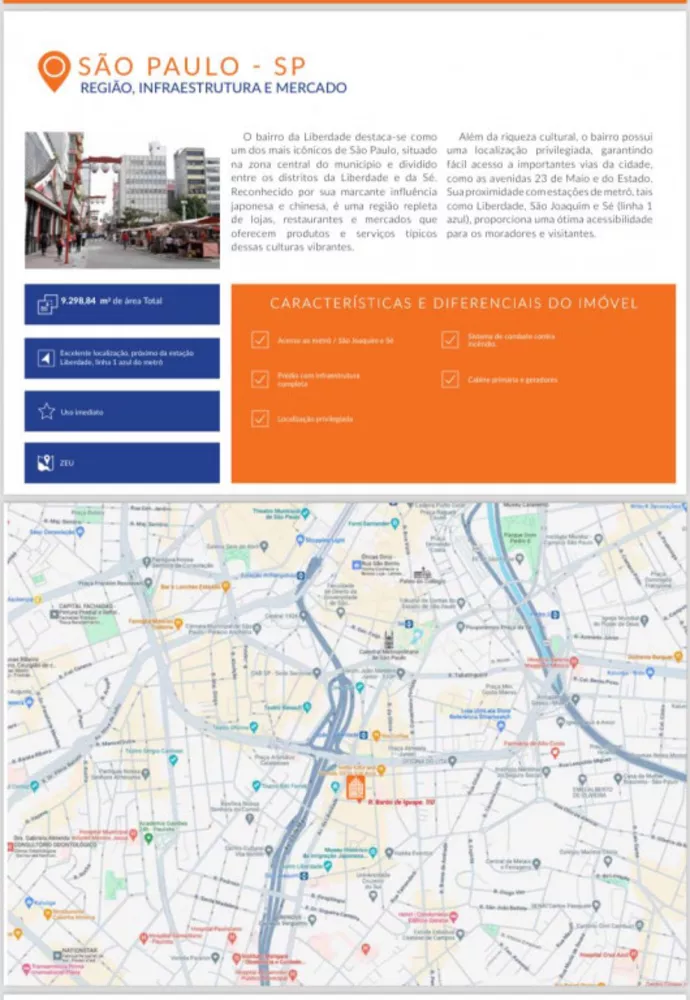Click the navigation arrow icon for Excelente localização
The width and height of the screenshot is (690, 1000).
pyautogui.click(x=46, y=358)
